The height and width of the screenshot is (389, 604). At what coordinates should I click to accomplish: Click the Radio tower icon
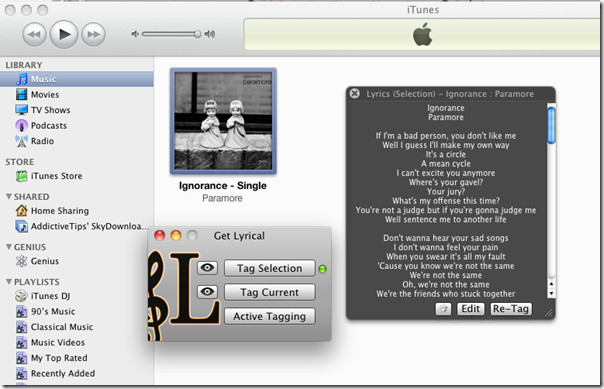pyautogui.click(x=22, y=141)
